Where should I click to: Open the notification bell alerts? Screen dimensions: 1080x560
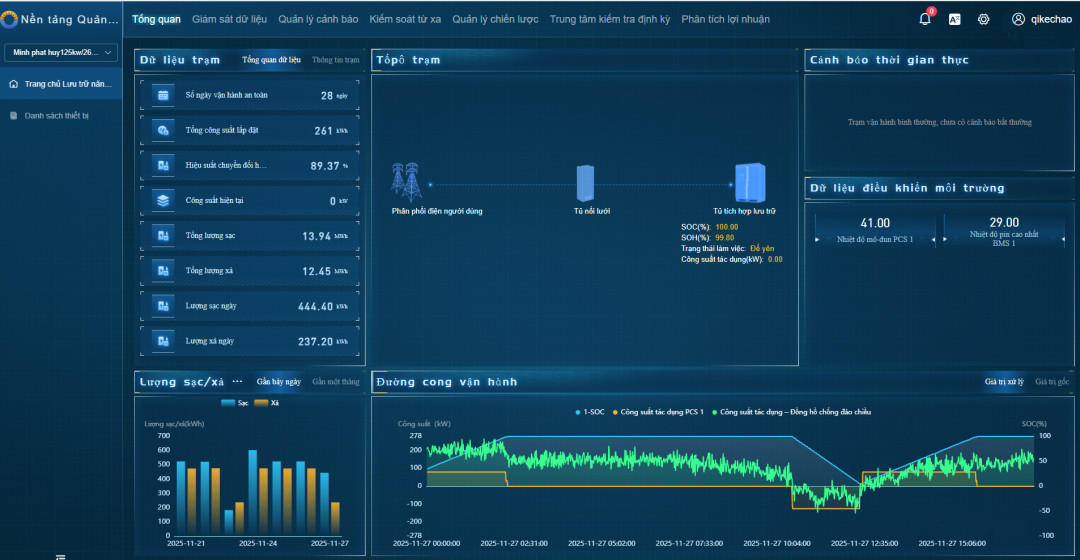(x=925, y=19)
